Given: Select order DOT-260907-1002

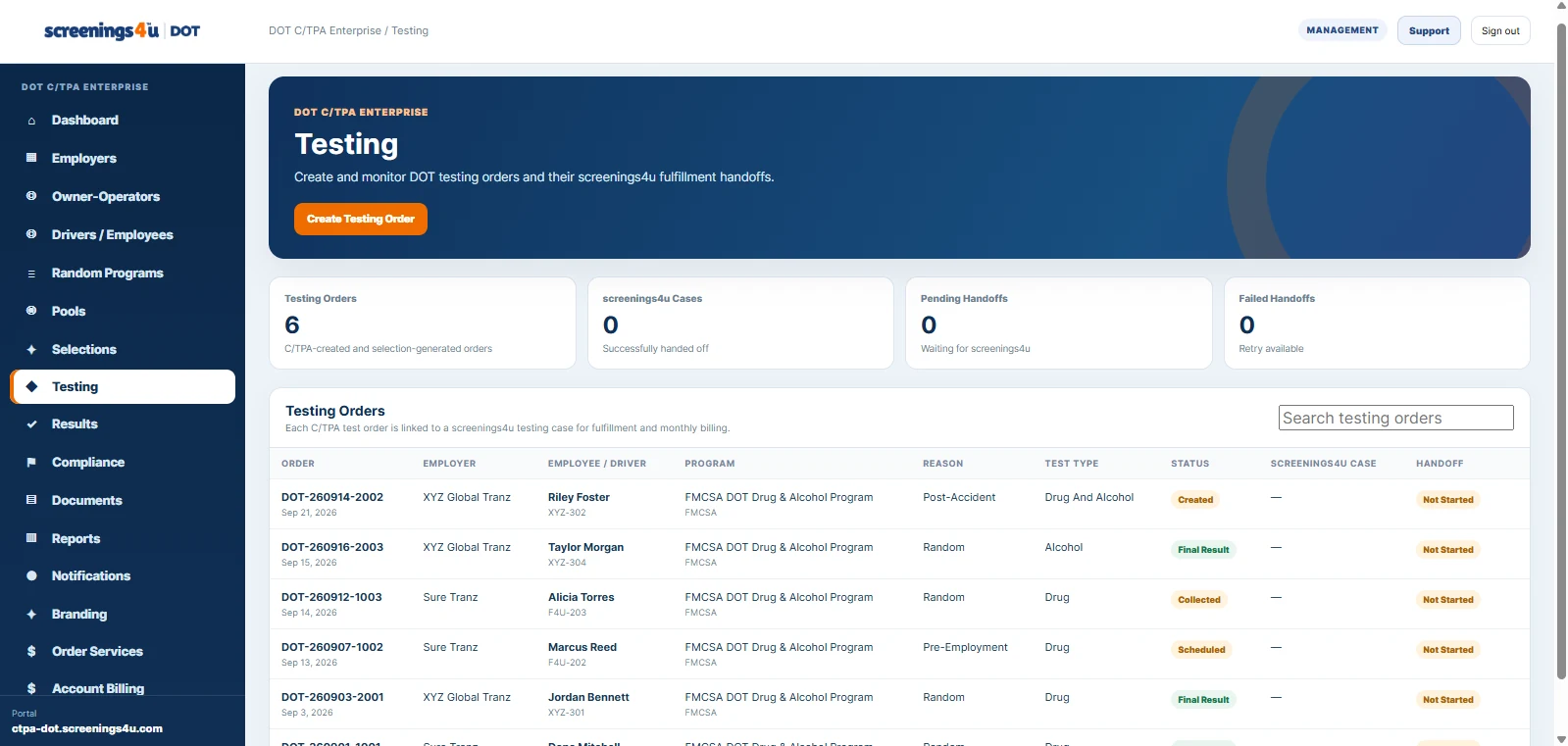Looking at the screenshot, I should [x=332, y=647].
